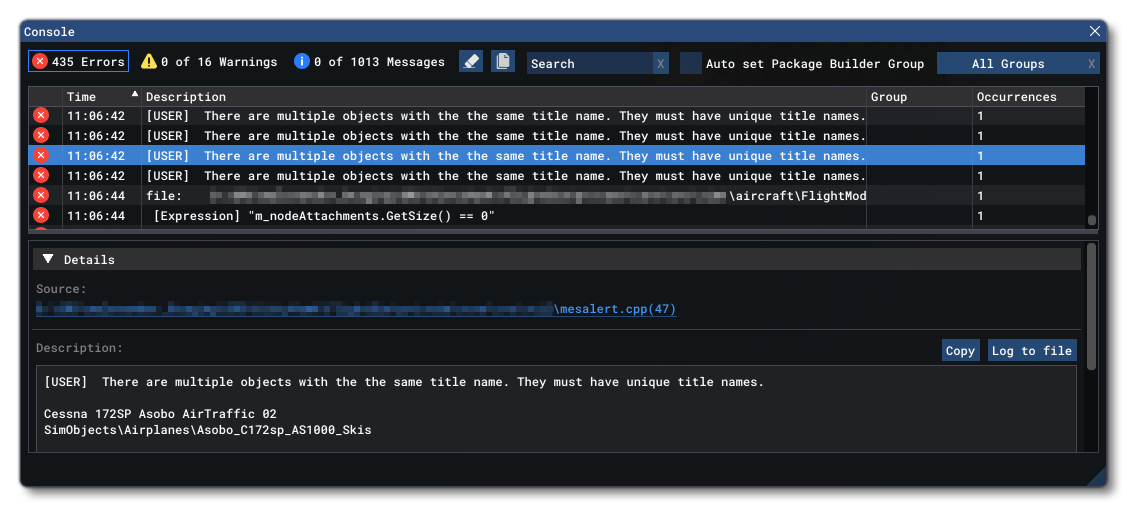This screenshot has width=1127, height=507.
Task: Clear the All Groups filter with X
Action: point(1092,64)
